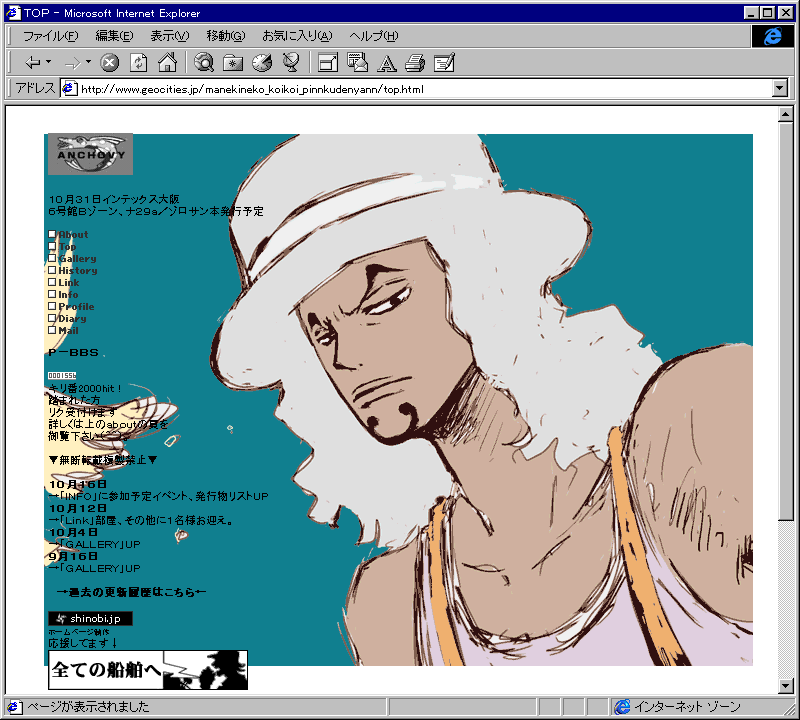Toggle the Fullscreen toolbar icon
The image size is (800, 720).
click(328, 63)
